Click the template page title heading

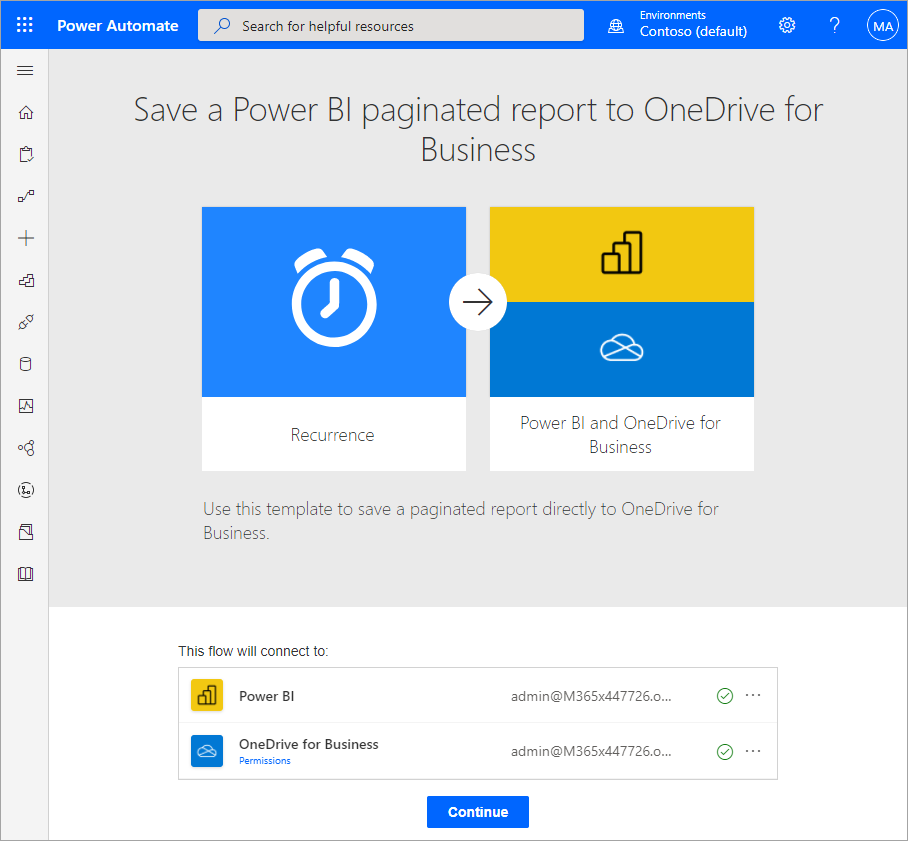478,129
